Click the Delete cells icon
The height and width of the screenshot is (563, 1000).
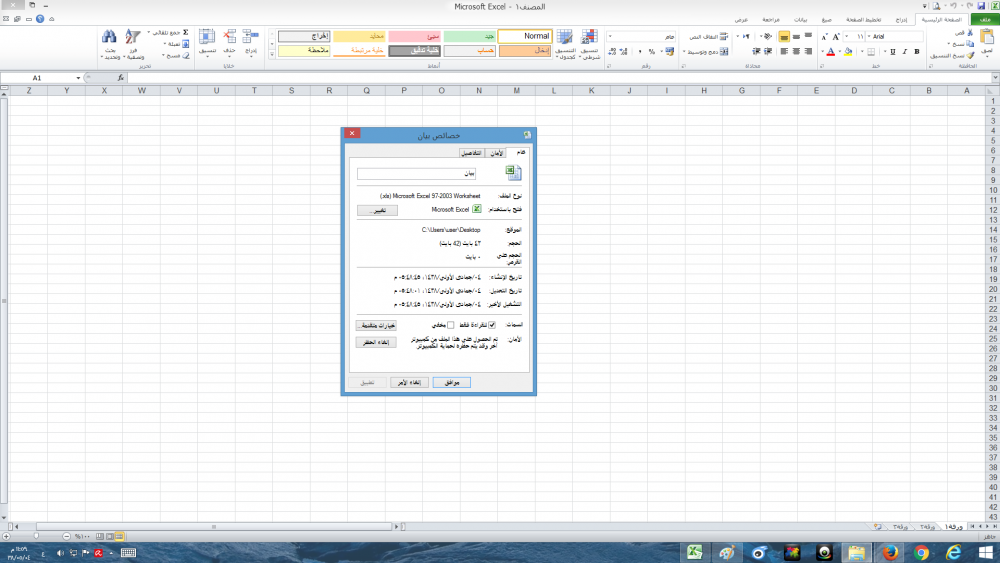[229, 36]
